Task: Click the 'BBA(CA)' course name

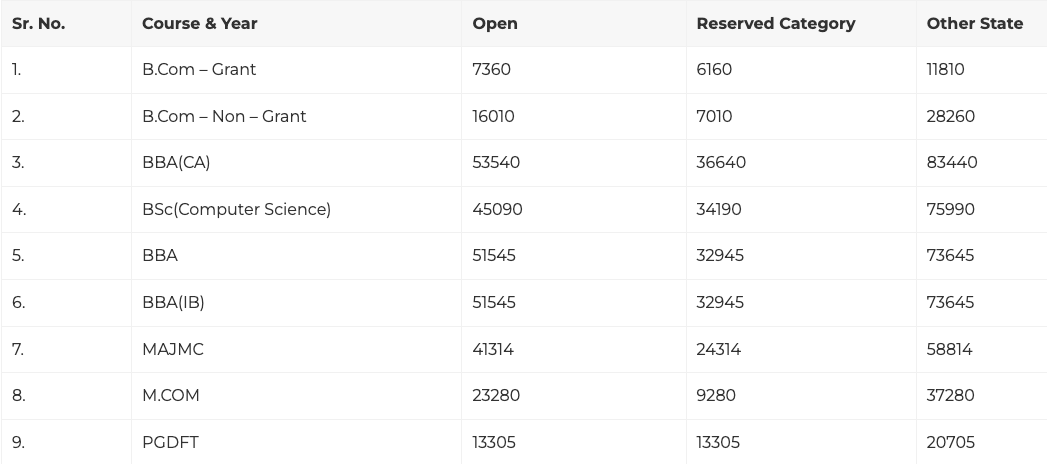Action: 176,162
